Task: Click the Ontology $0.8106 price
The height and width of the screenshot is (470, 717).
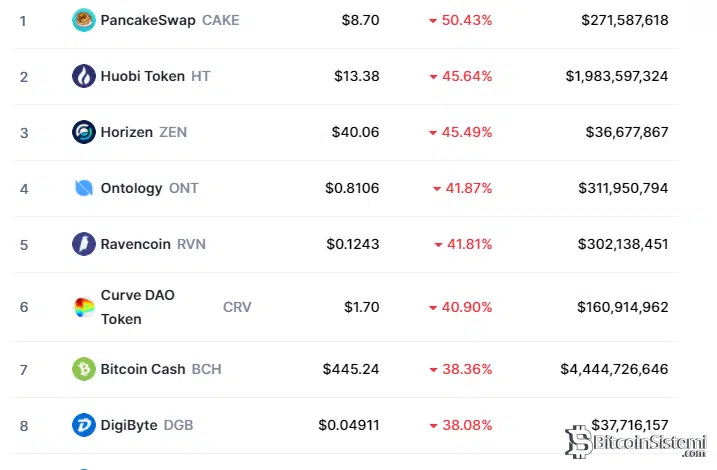Action: pos(352,188)
